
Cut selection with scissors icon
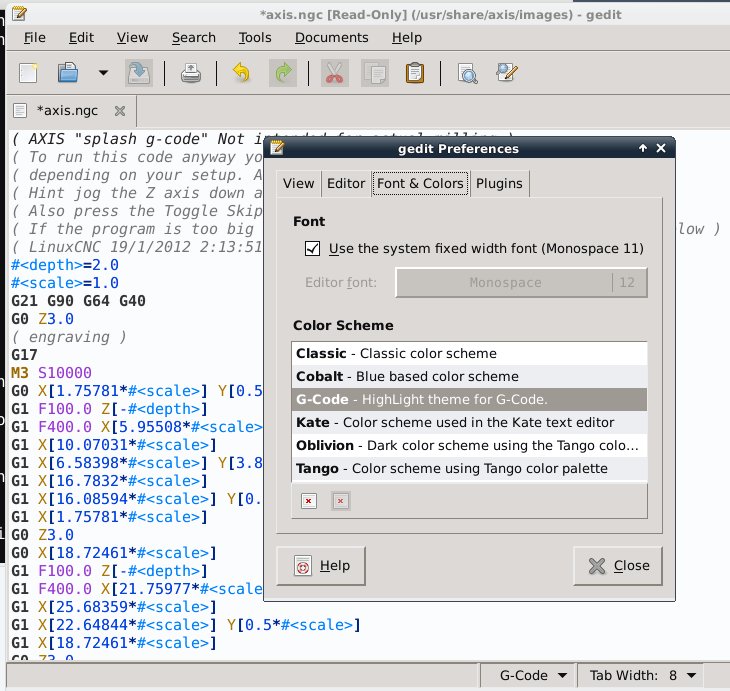335,73
